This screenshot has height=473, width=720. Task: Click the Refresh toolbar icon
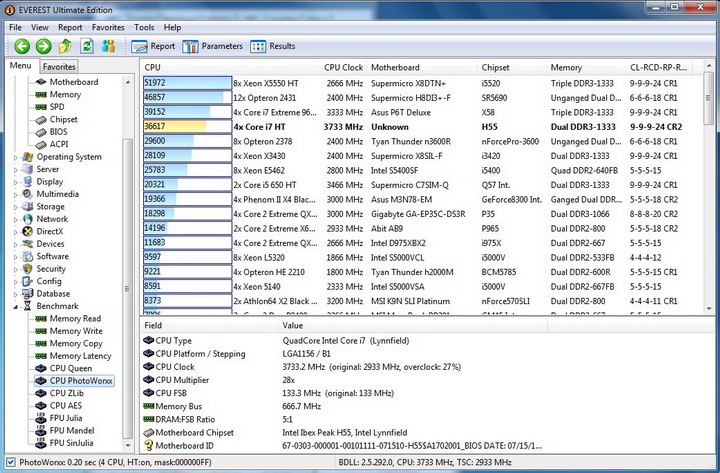point(87,46)
